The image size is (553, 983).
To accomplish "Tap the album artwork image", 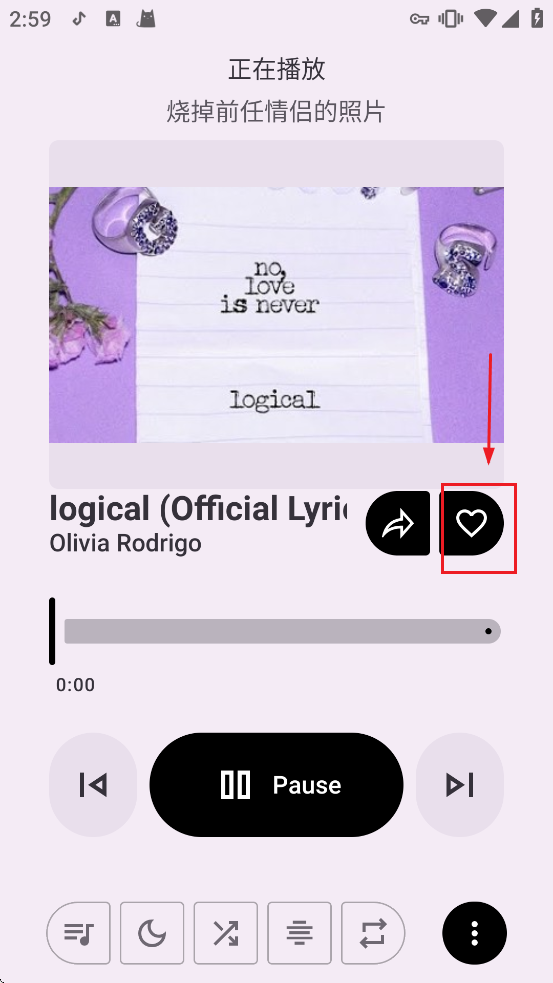I will click(x=276, y=314).
